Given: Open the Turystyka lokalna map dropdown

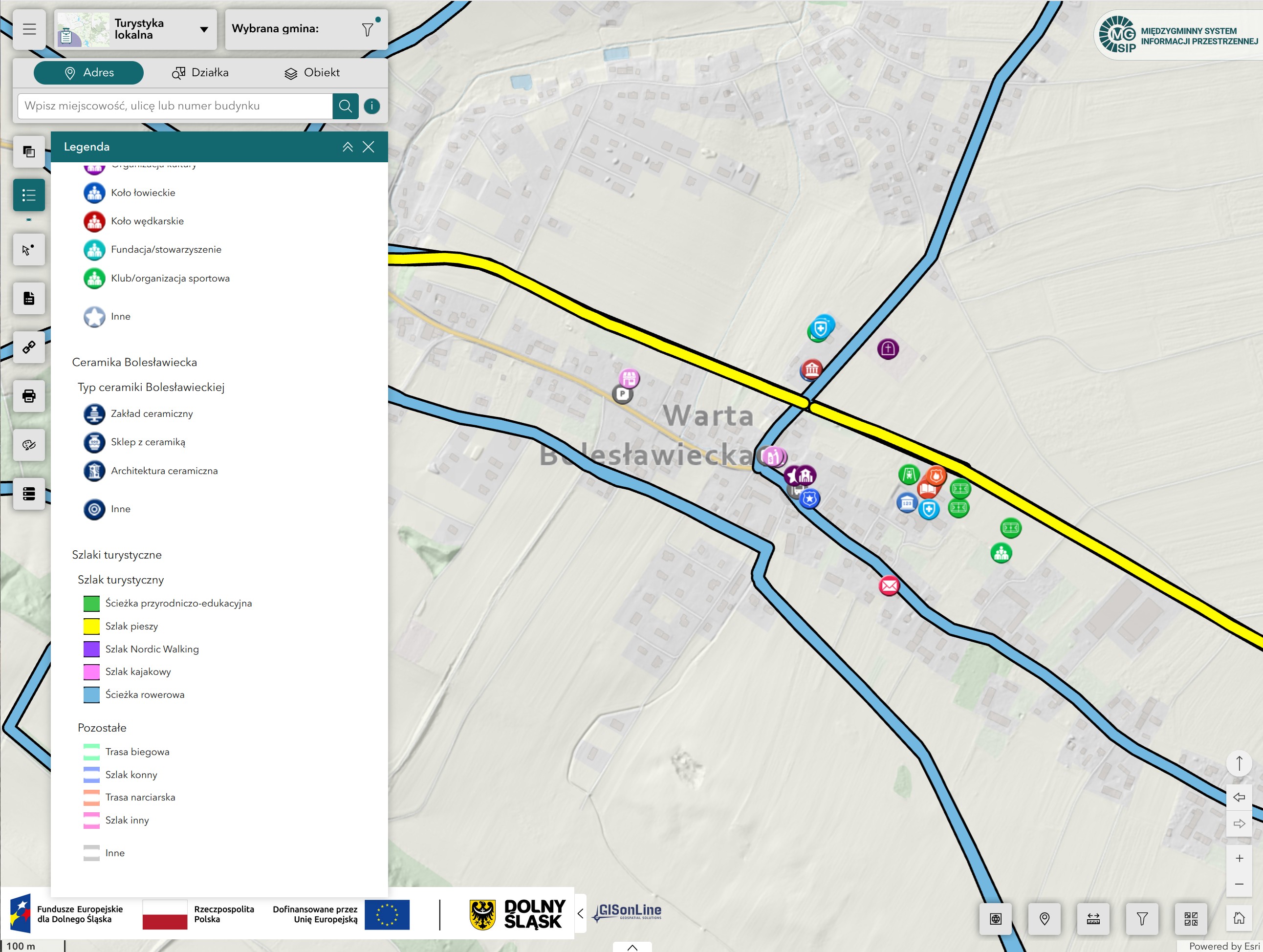Looking at the screenshot, I should pos(203,30).
